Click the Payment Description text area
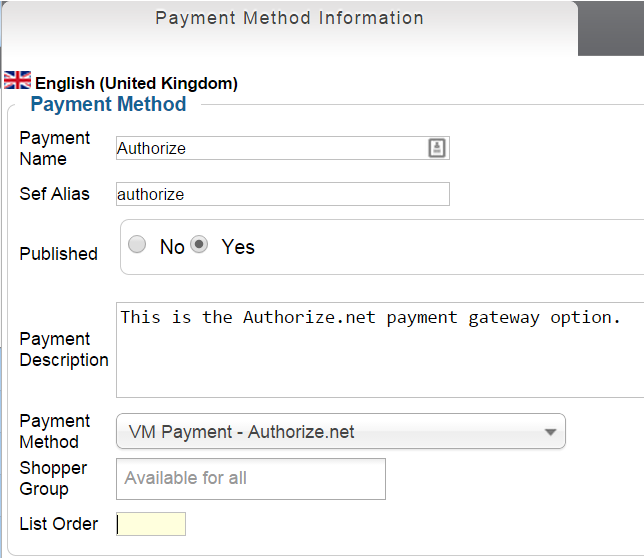This screenshot has width=644, height=558. [380, 350]
